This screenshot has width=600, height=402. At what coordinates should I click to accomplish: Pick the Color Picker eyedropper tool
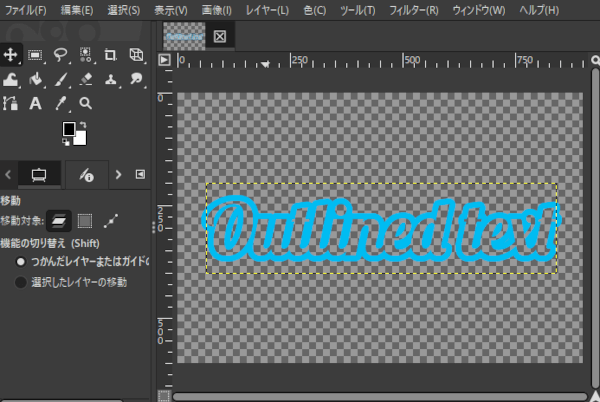click(61, 103)
